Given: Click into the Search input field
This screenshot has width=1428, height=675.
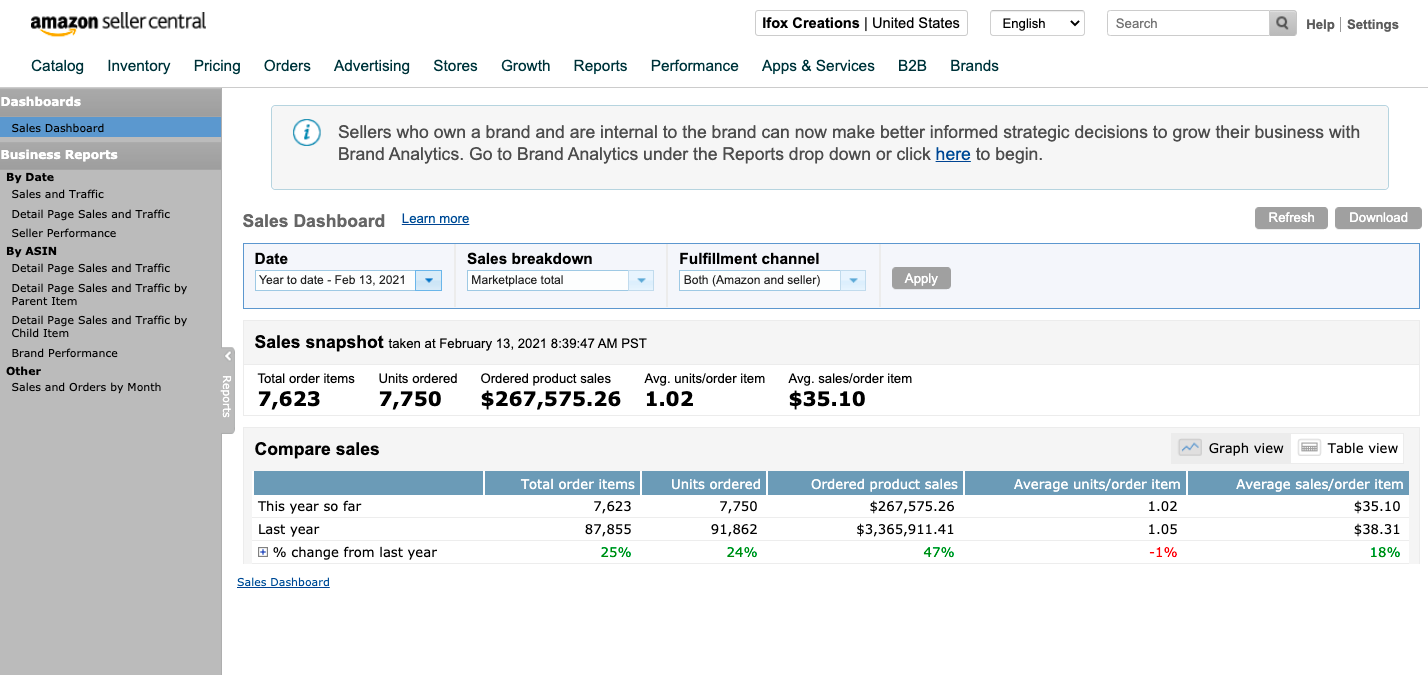Looking at the screenshot, I should (x=1188, y=24).
